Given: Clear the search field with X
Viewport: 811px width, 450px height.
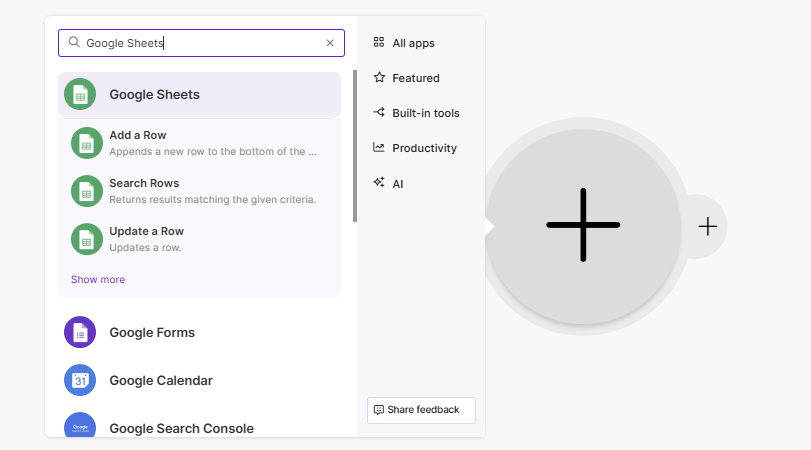Looking at the screenshot, I should [x=330, y=43].
